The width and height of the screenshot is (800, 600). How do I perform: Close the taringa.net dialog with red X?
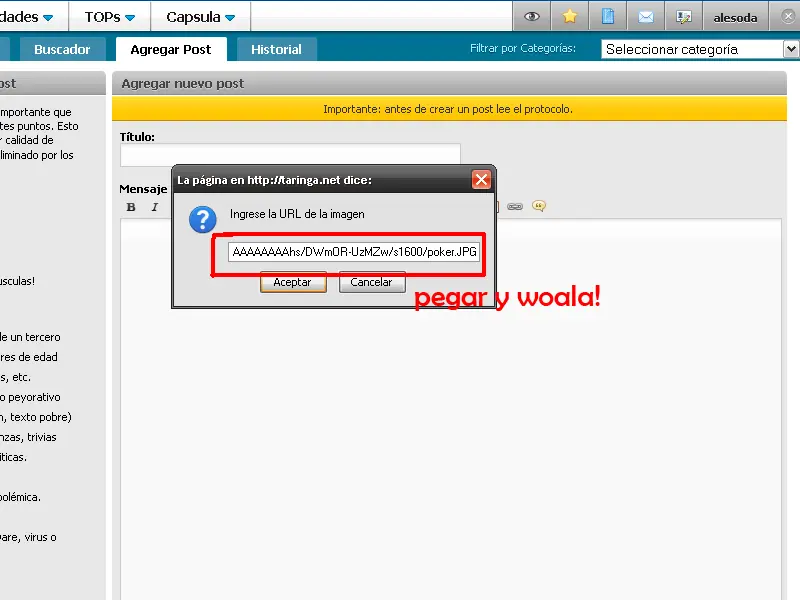[x=481, y=180]
